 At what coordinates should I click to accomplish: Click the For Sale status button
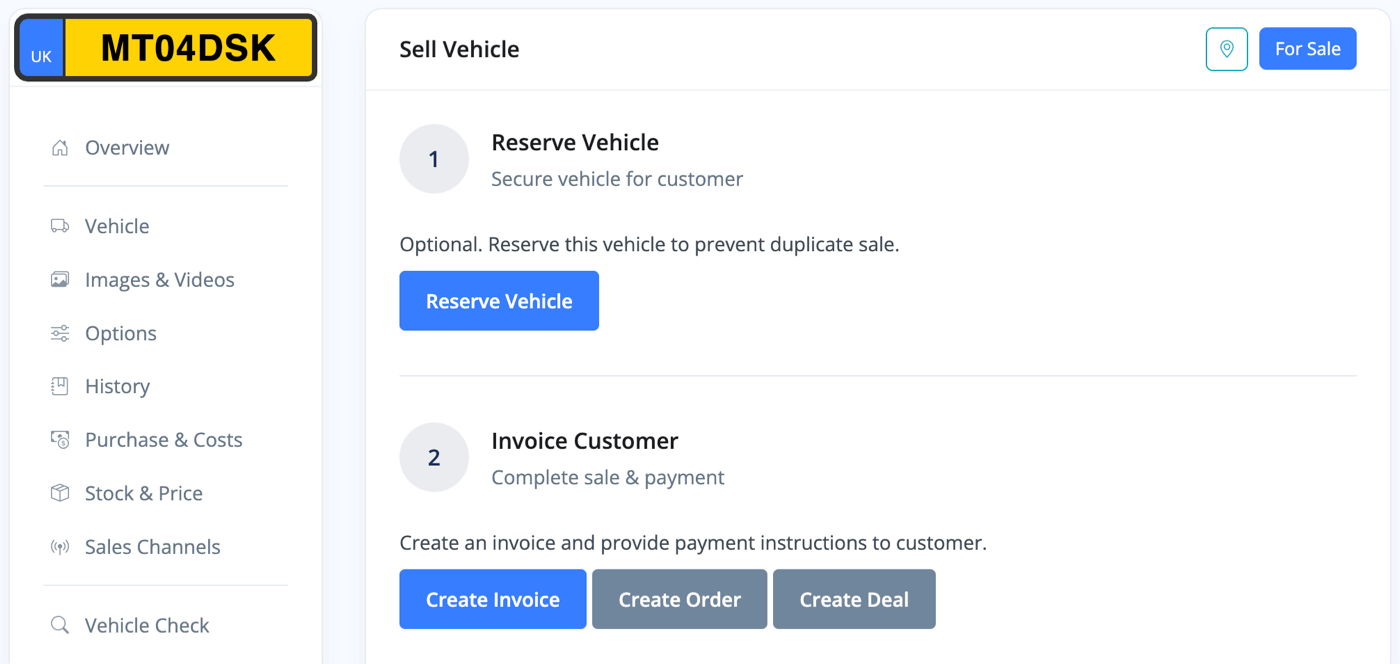point(1308,49)
